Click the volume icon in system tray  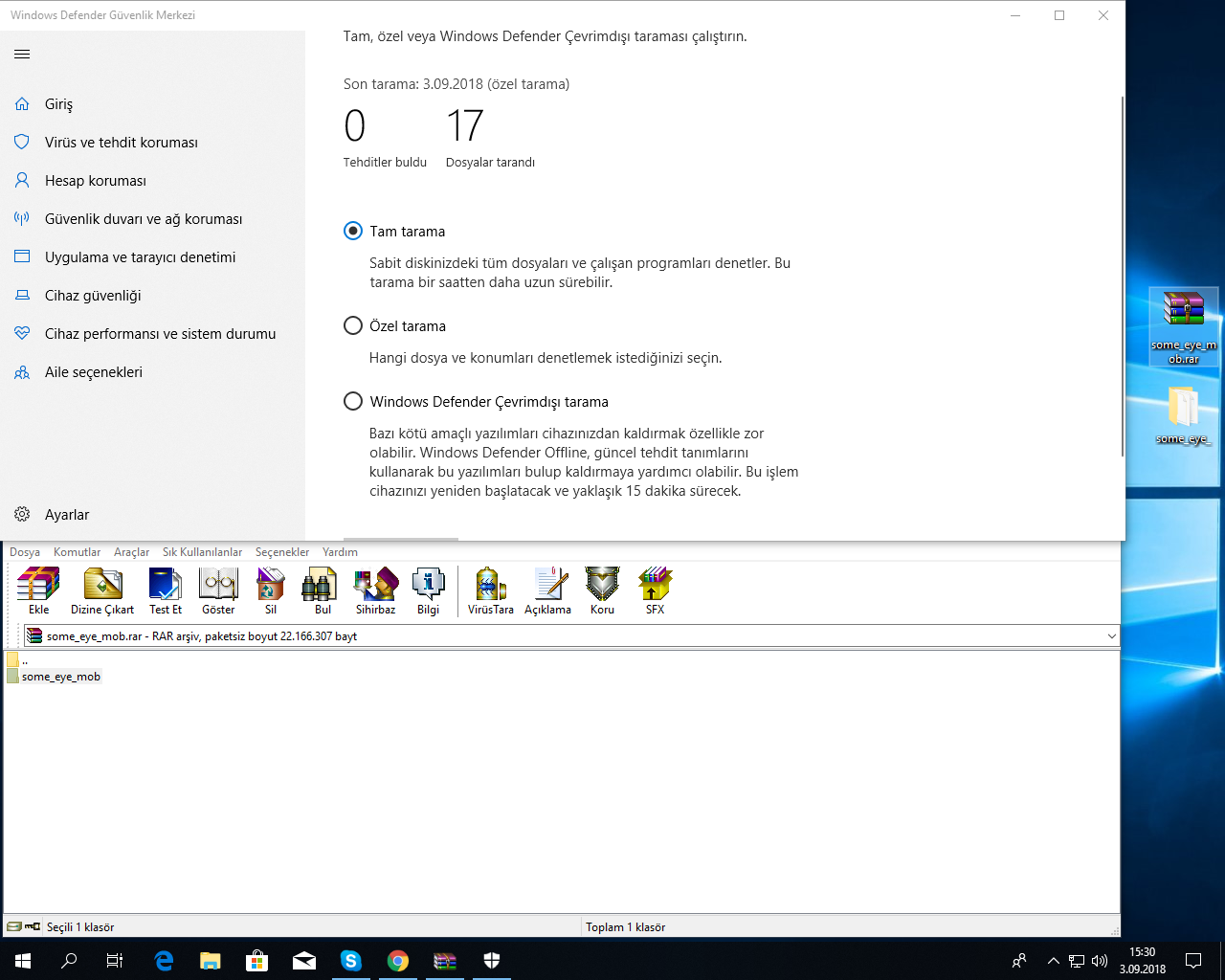1099,961
